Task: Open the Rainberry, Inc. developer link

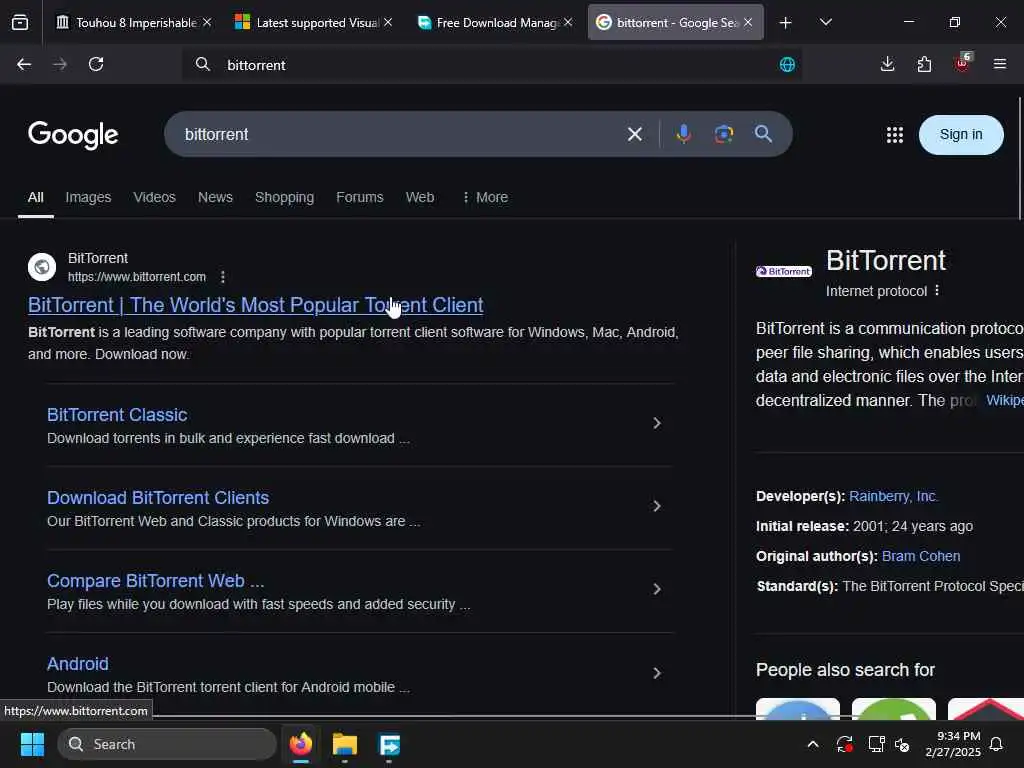Action: (x=893, y=496)
